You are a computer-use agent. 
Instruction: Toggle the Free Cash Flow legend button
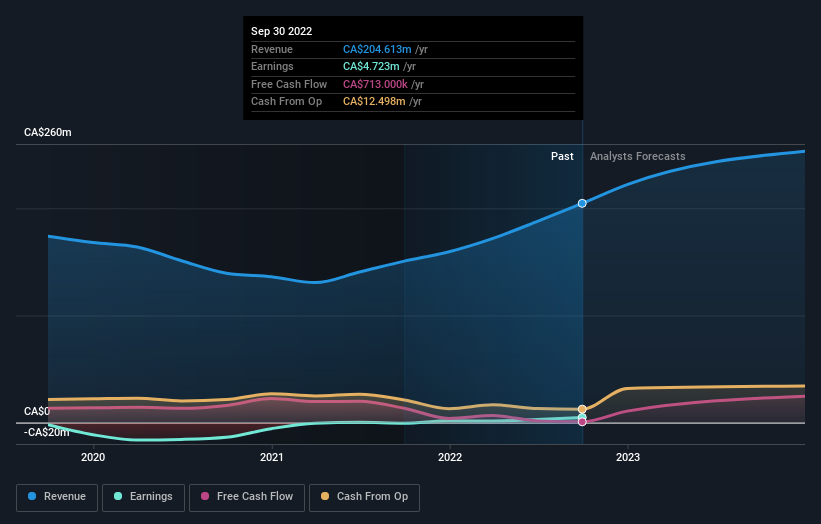tap(247, 497)
